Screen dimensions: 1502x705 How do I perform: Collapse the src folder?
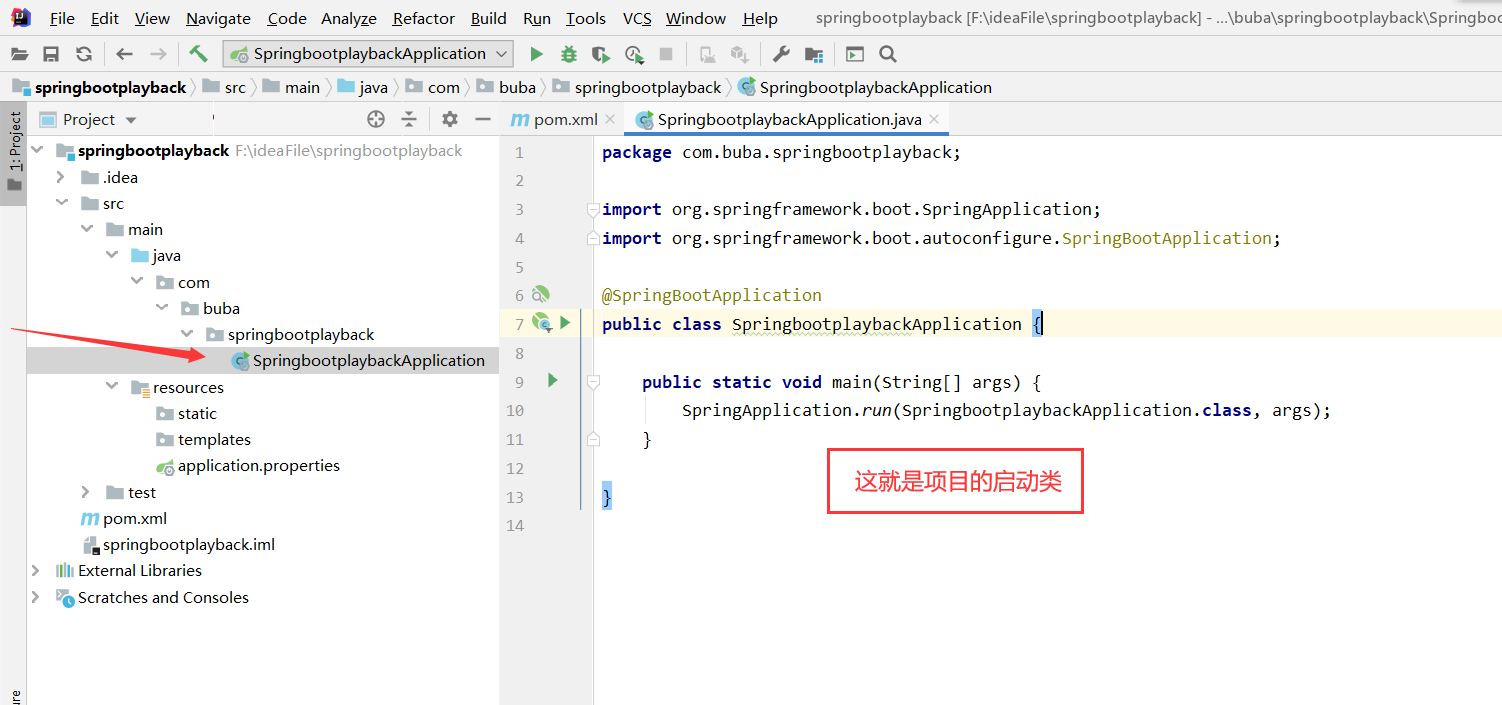(x=61, y=203)
